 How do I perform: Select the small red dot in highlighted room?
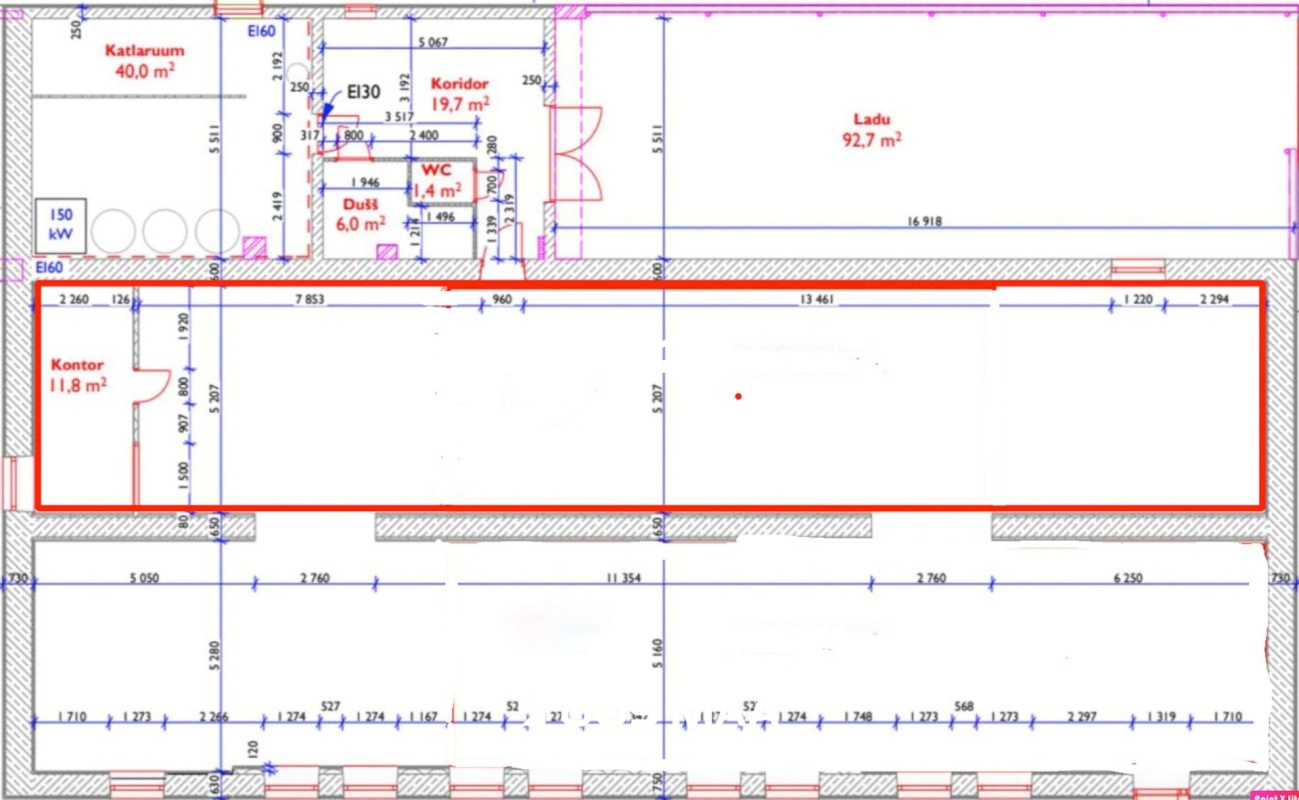[738, 396]
